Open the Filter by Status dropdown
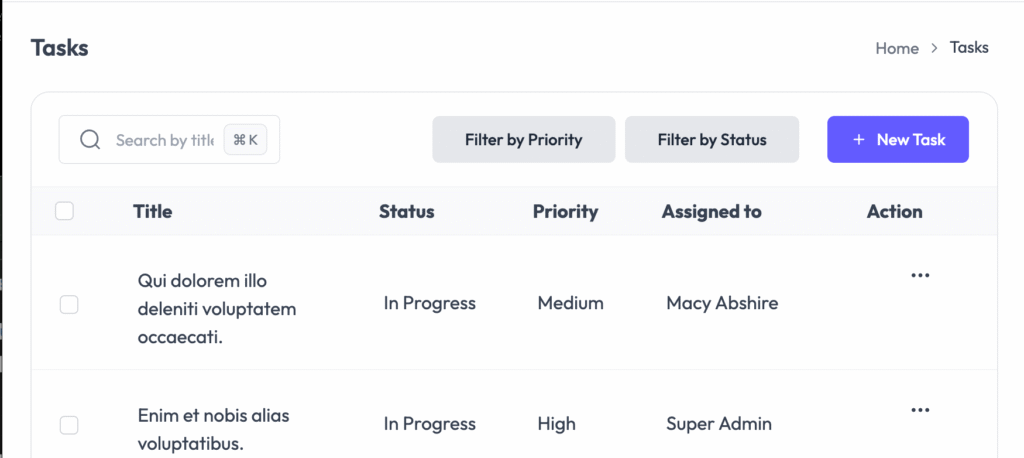 (712, 139)
